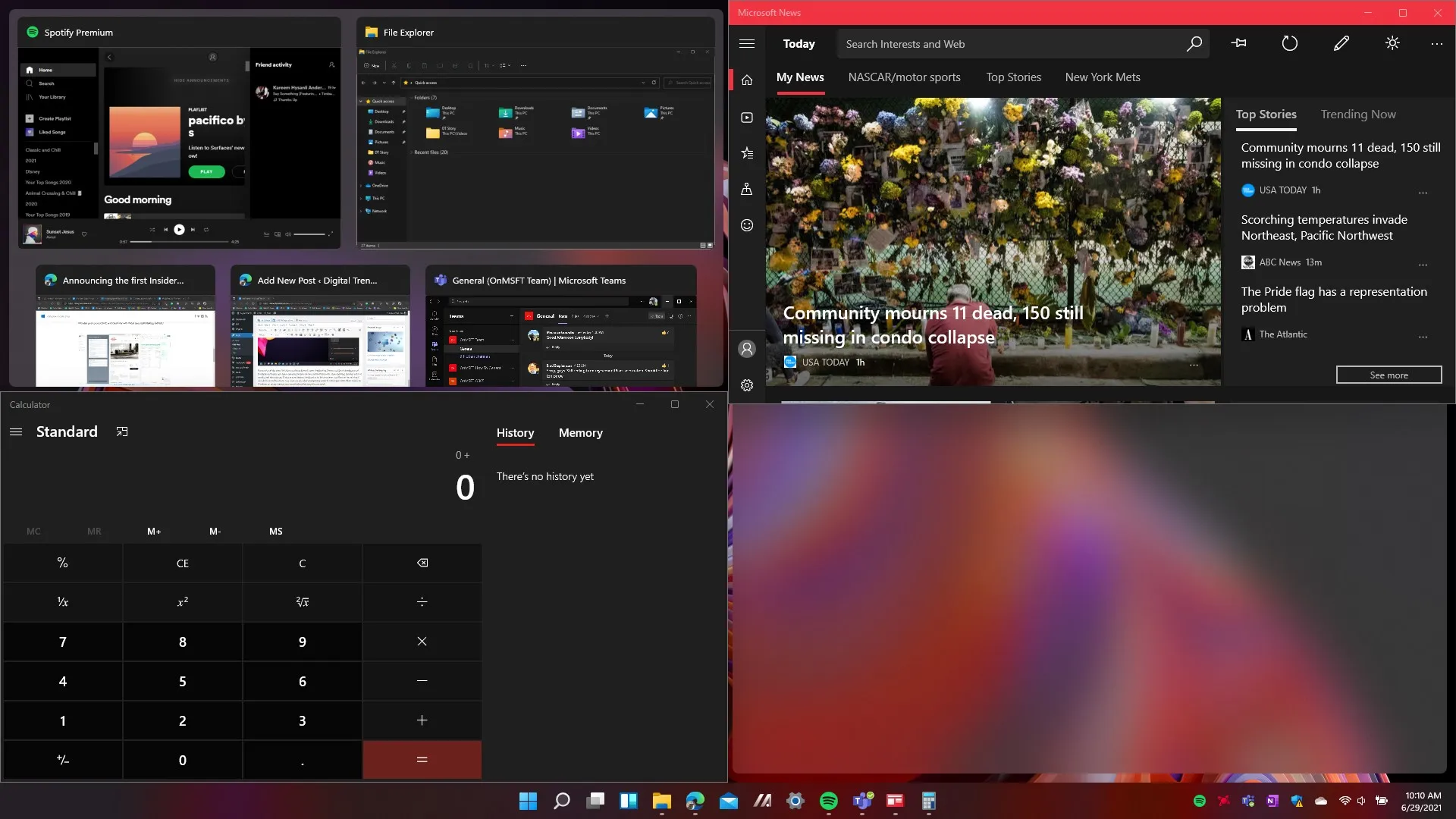Open Microsoft Teams from the taskbar

[x=861, y=801]
